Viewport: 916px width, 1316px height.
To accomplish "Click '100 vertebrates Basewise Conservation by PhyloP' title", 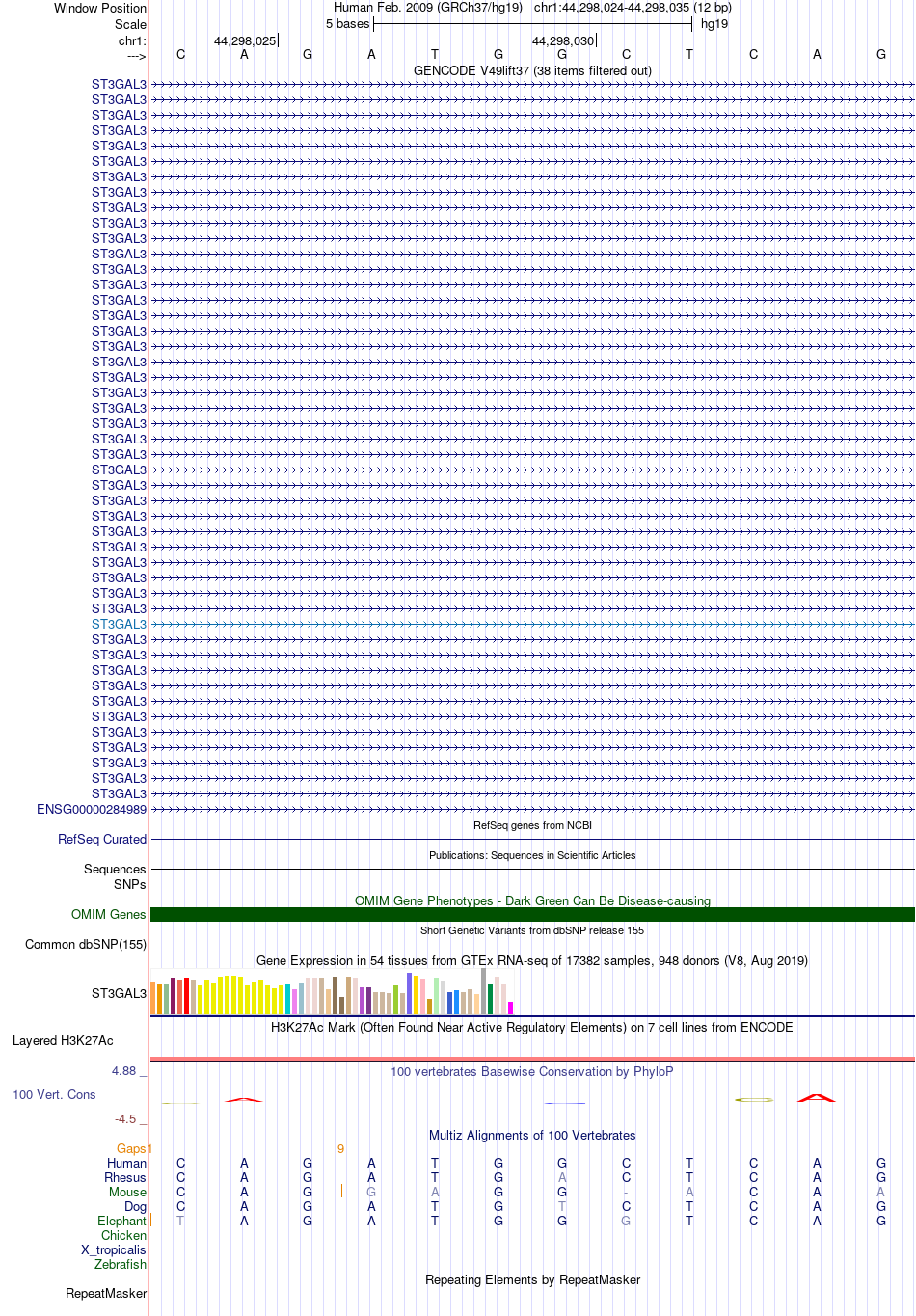I will (532, 1071).
